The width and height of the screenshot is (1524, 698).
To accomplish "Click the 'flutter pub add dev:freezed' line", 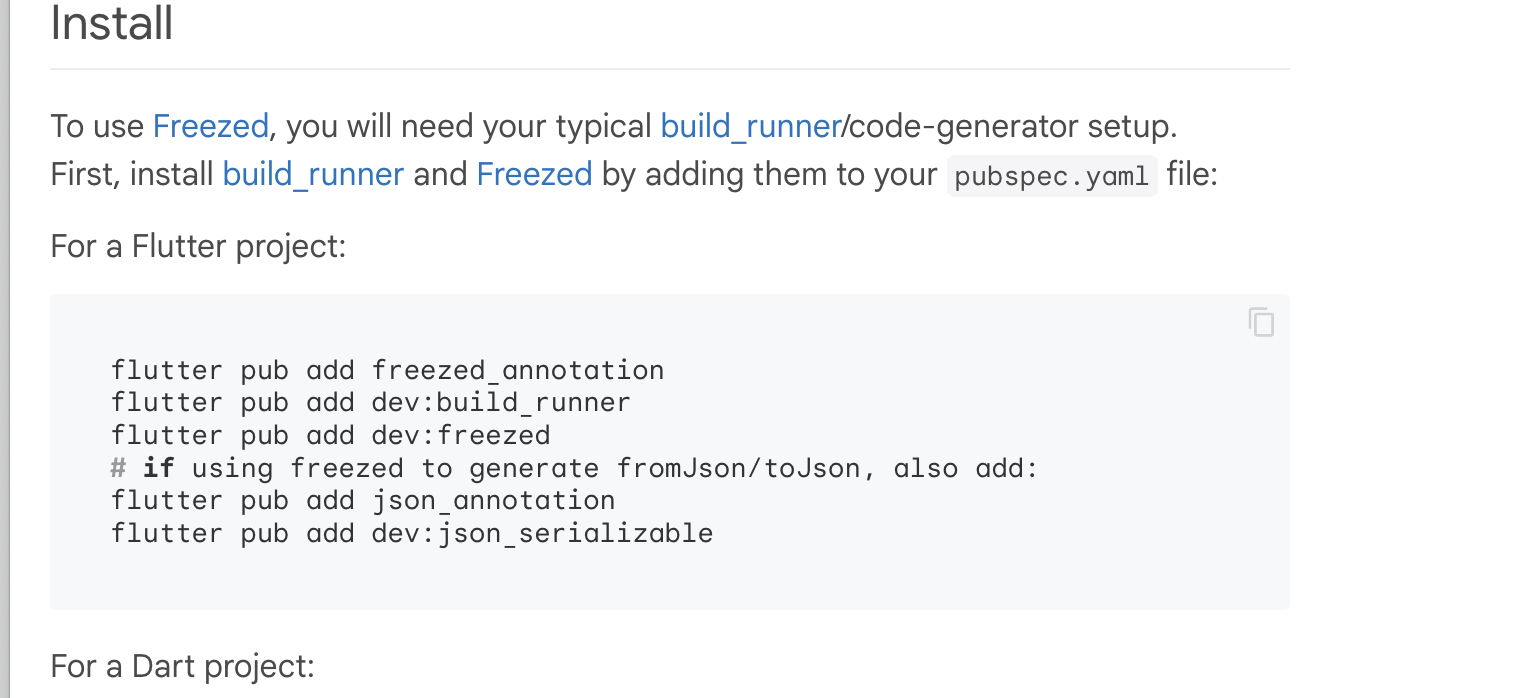I will click(x=331, y=435).
